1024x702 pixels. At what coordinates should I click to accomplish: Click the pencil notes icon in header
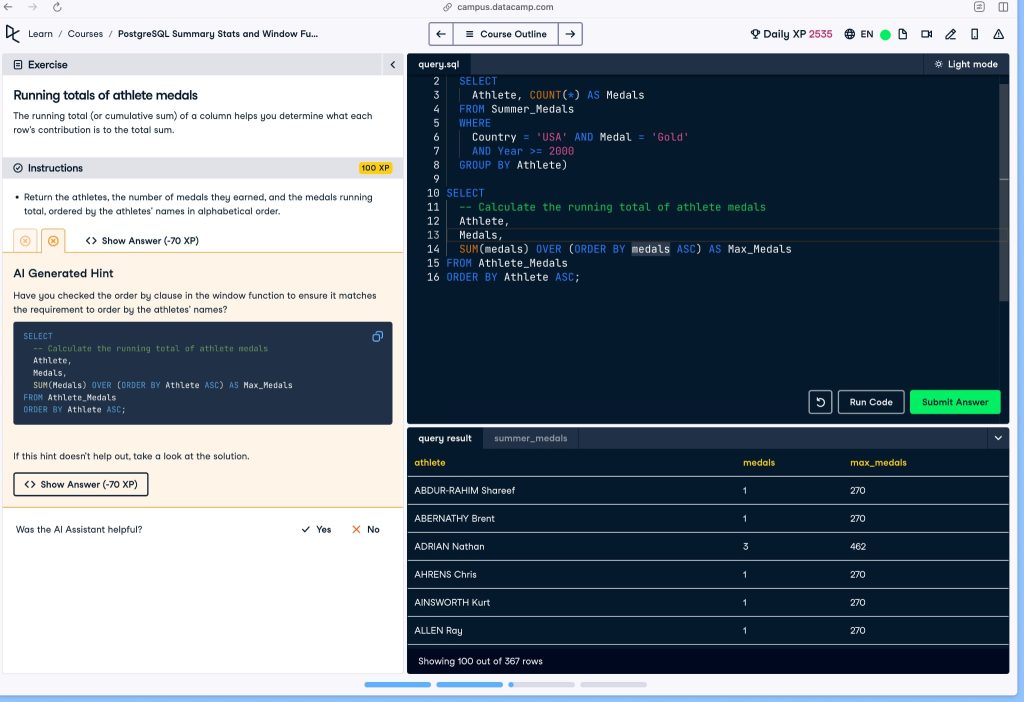coord(950,34)
